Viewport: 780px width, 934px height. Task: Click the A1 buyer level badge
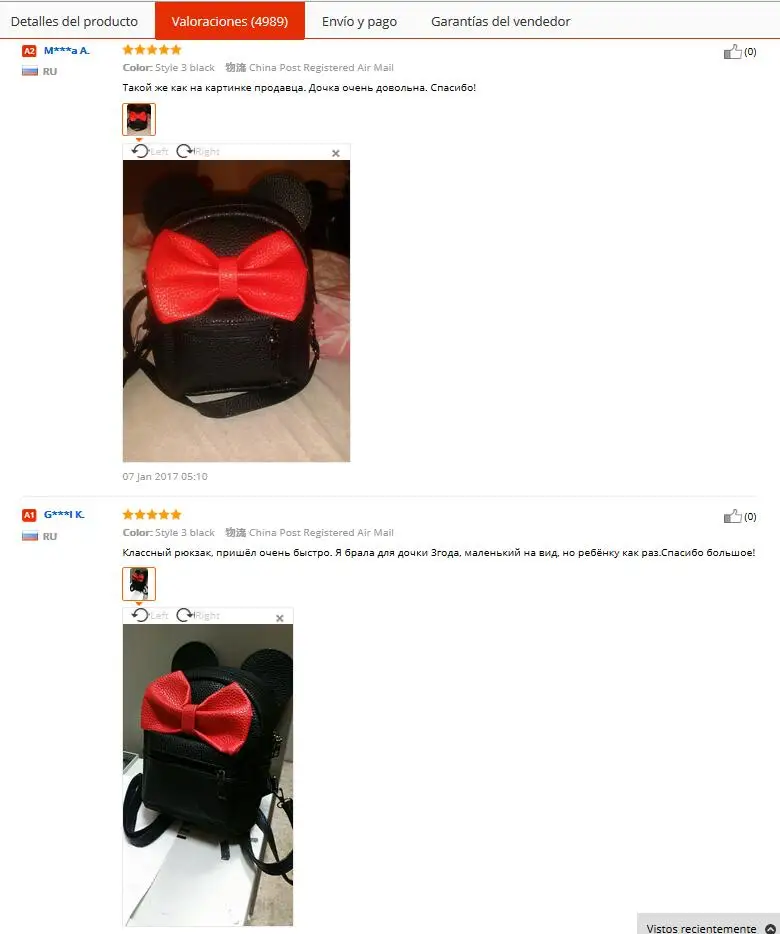point(29,515)
